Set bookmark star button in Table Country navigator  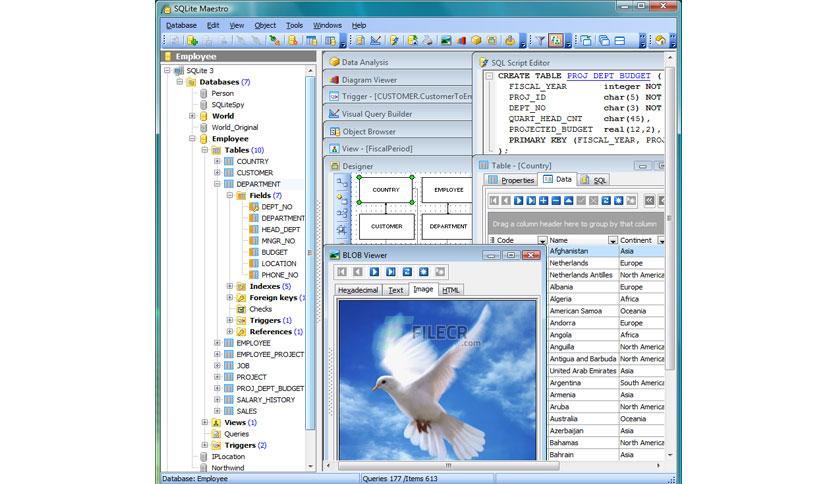coord(618,200)
